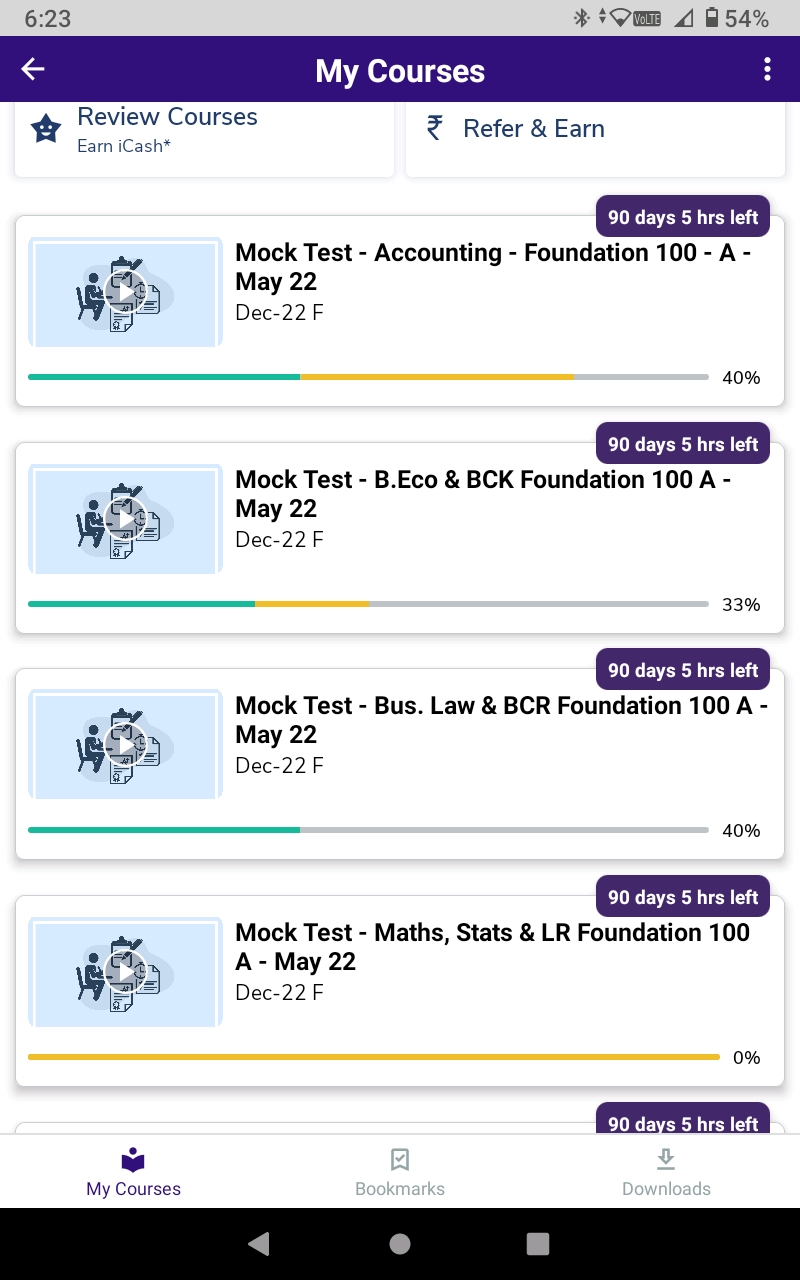Tap the Bus. Law course days-left badge
The height and width of the screenshot is (1280, 800).
coord(683,670)
